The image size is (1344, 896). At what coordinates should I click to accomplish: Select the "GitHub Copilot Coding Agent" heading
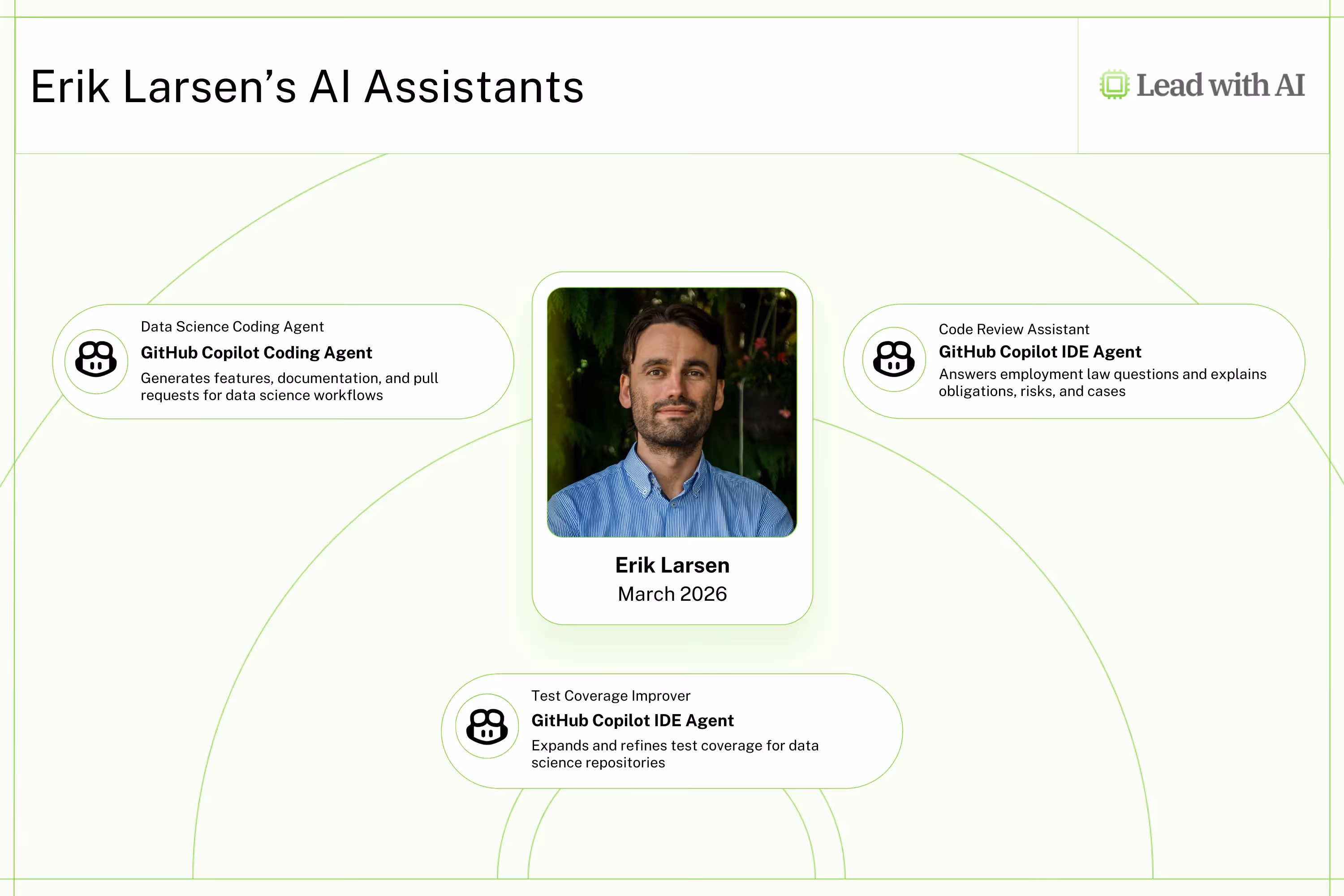coord(257,353)
